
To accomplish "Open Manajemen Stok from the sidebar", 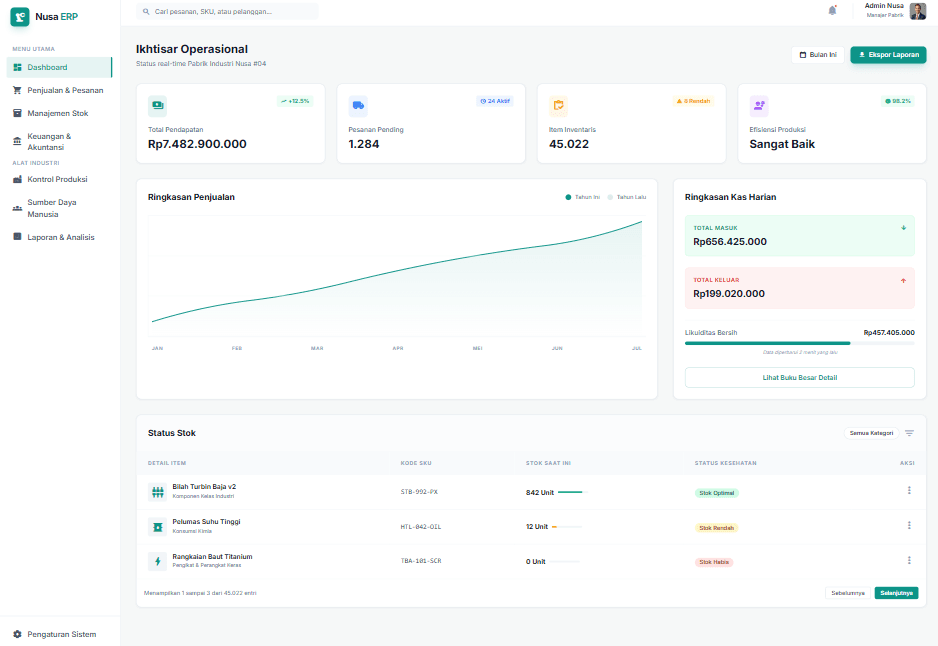I will pos(55,113).
